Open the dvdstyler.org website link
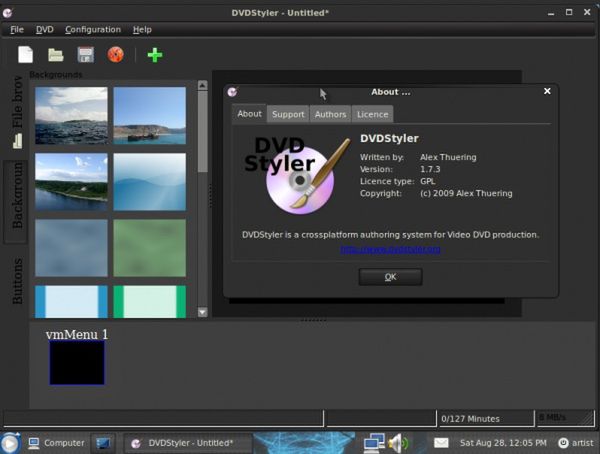Screen dimensions: 600x454 click(390, 250)
